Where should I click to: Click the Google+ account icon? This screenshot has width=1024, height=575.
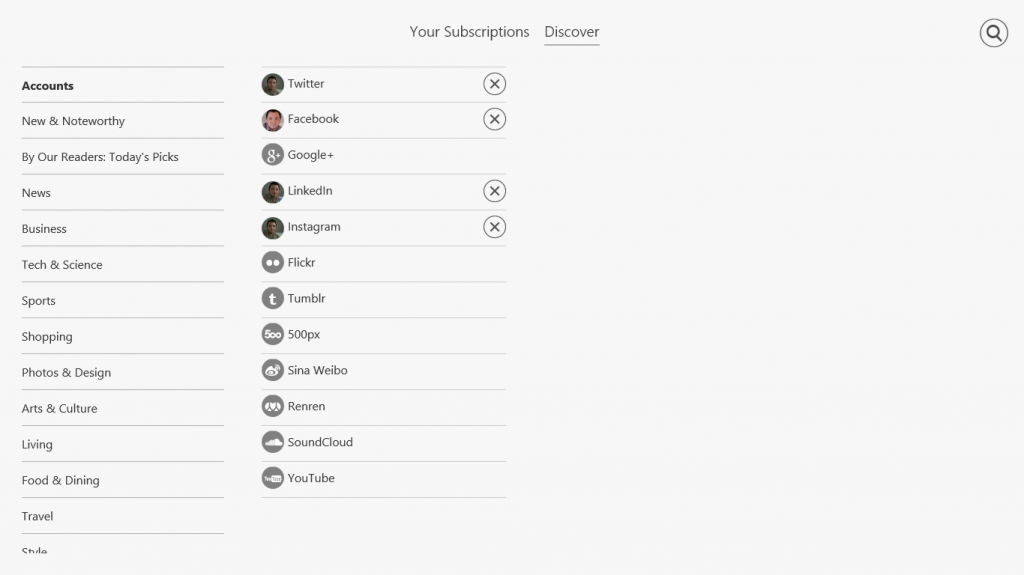click(272, 155)
